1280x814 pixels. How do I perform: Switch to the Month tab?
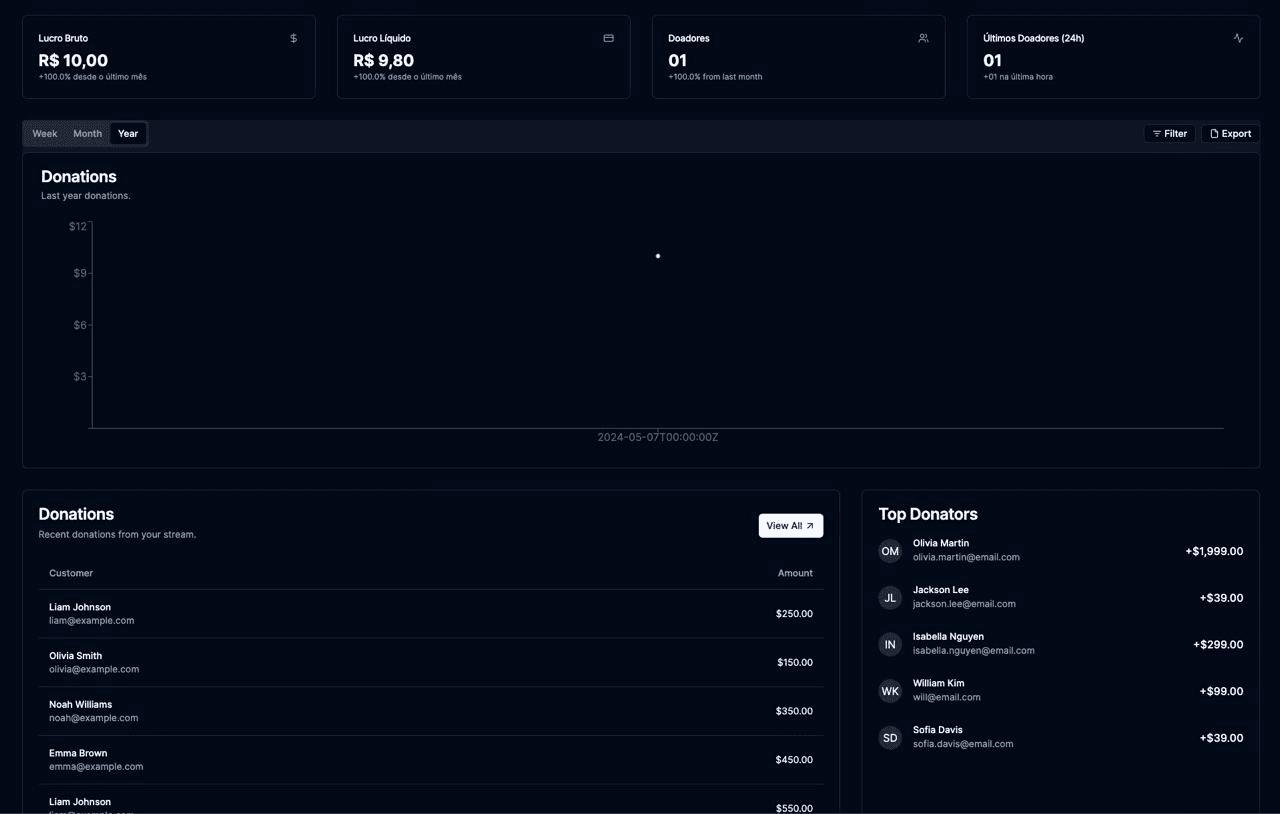click(87, 133)
